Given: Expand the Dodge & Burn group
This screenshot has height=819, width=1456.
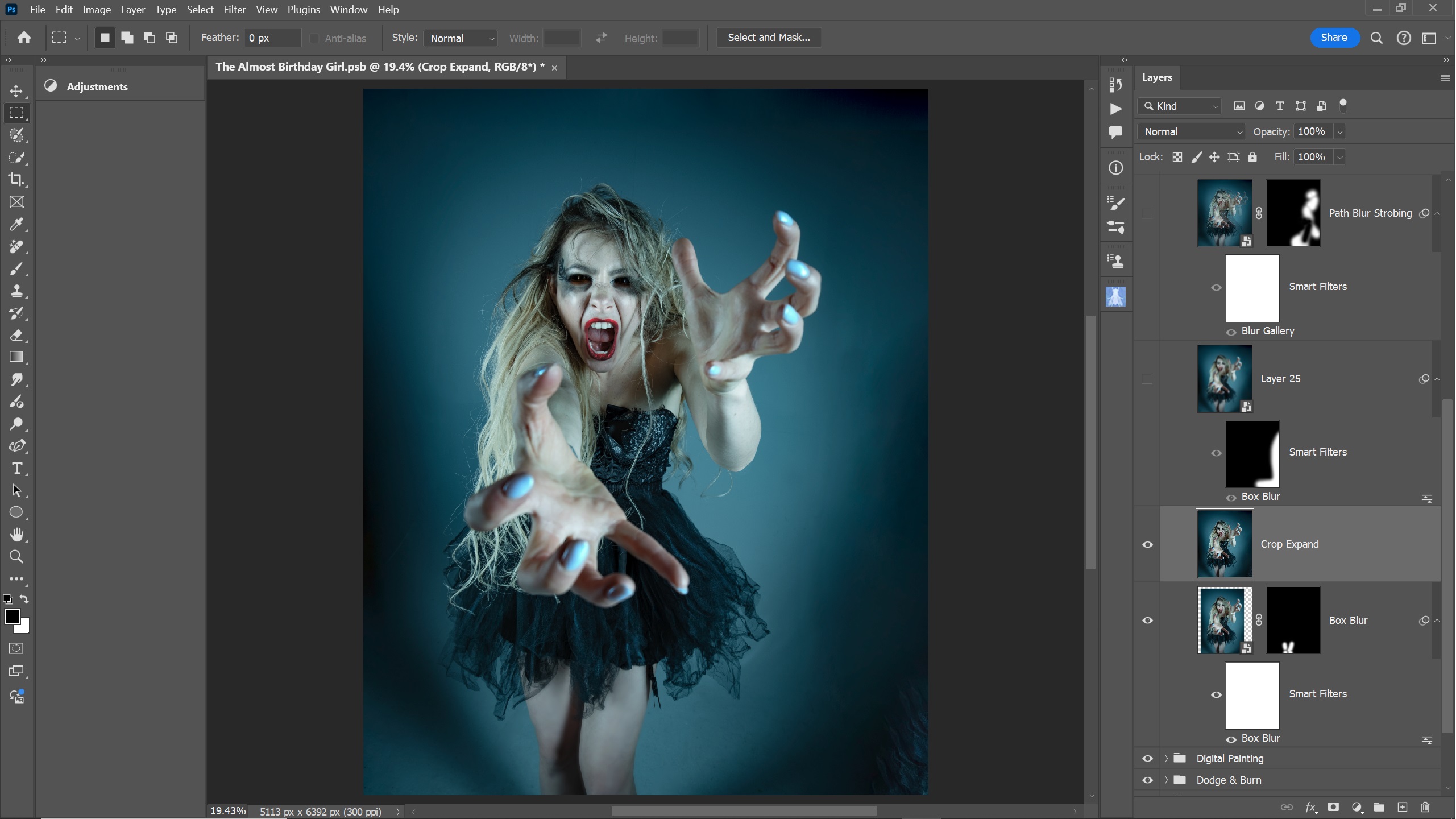Looking at the screenshot, I should (x=1166, y=780).
